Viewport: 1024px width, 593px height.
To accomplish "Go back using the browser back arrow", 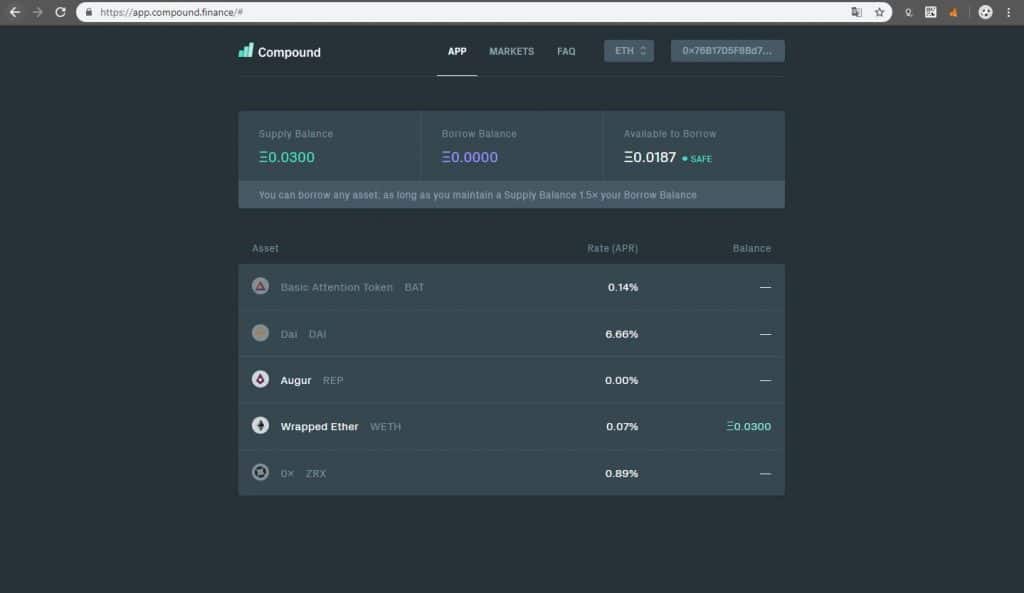I will click(14, 12).
